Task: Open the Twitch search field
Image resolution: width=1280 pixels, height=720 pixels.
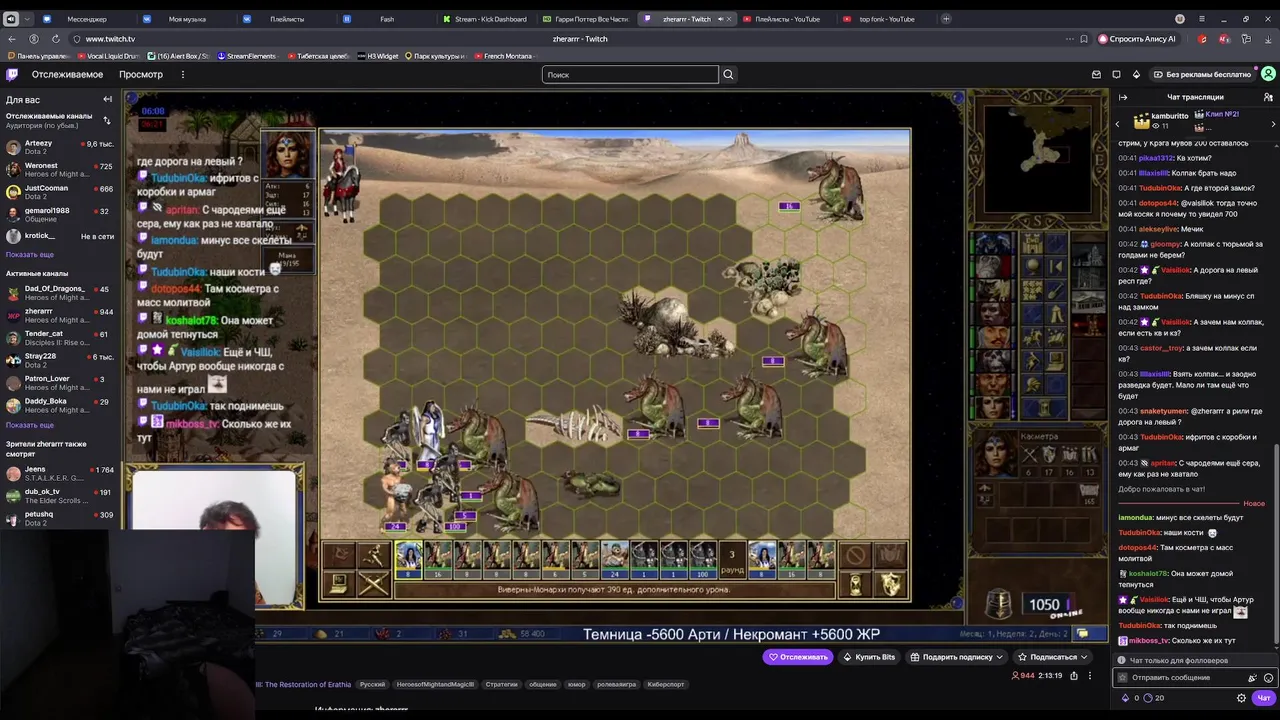Action: coord(630,74)
